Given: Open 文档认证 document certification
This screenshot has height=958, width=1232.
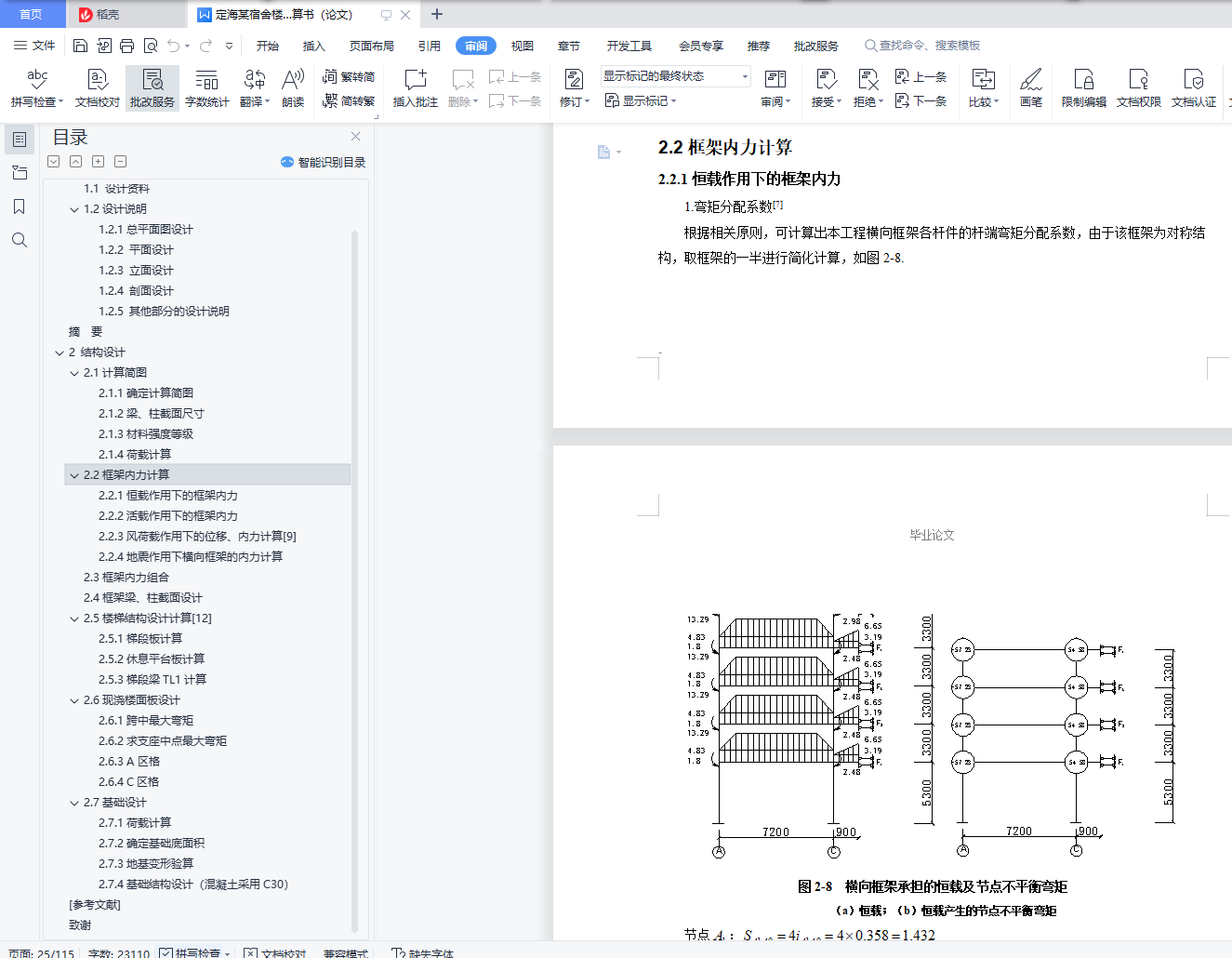Looking at the screenshot, I should [x=1194, y=88].
